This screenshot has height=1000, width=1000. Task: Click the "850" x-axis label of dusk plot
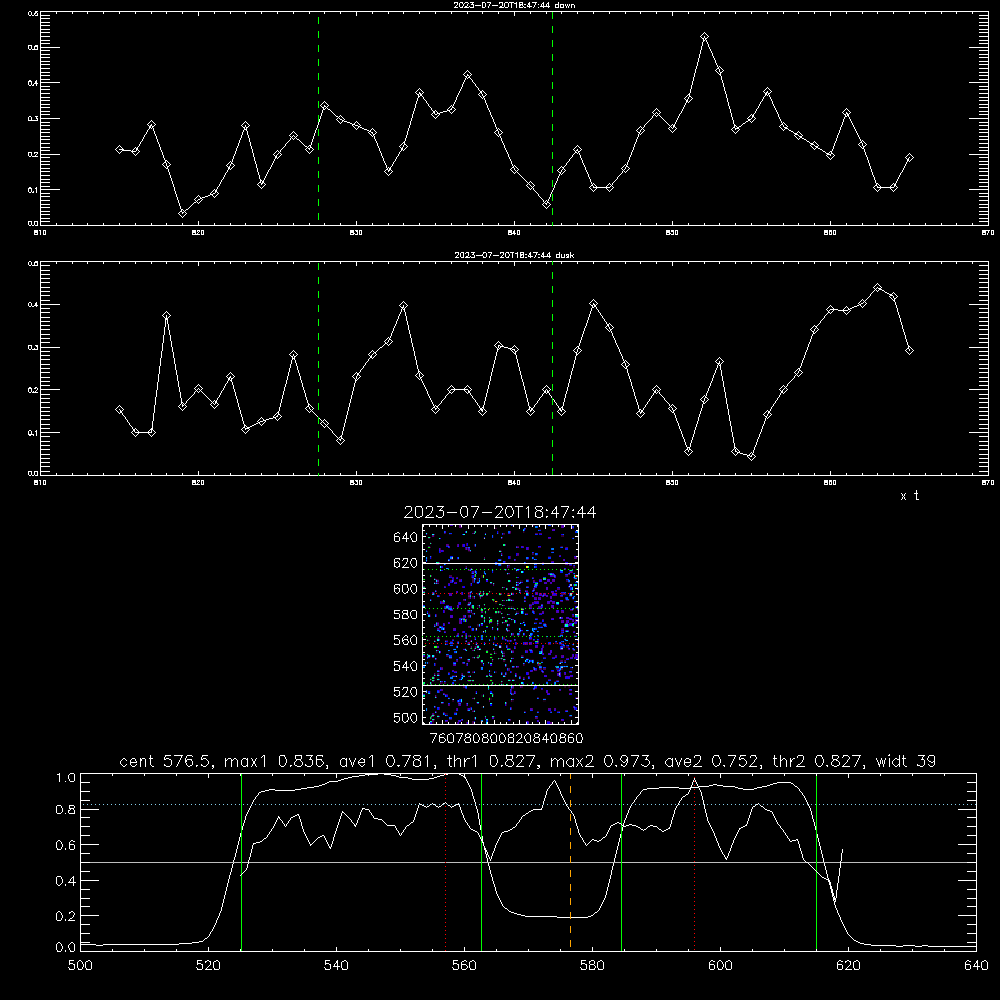(672, 483)
